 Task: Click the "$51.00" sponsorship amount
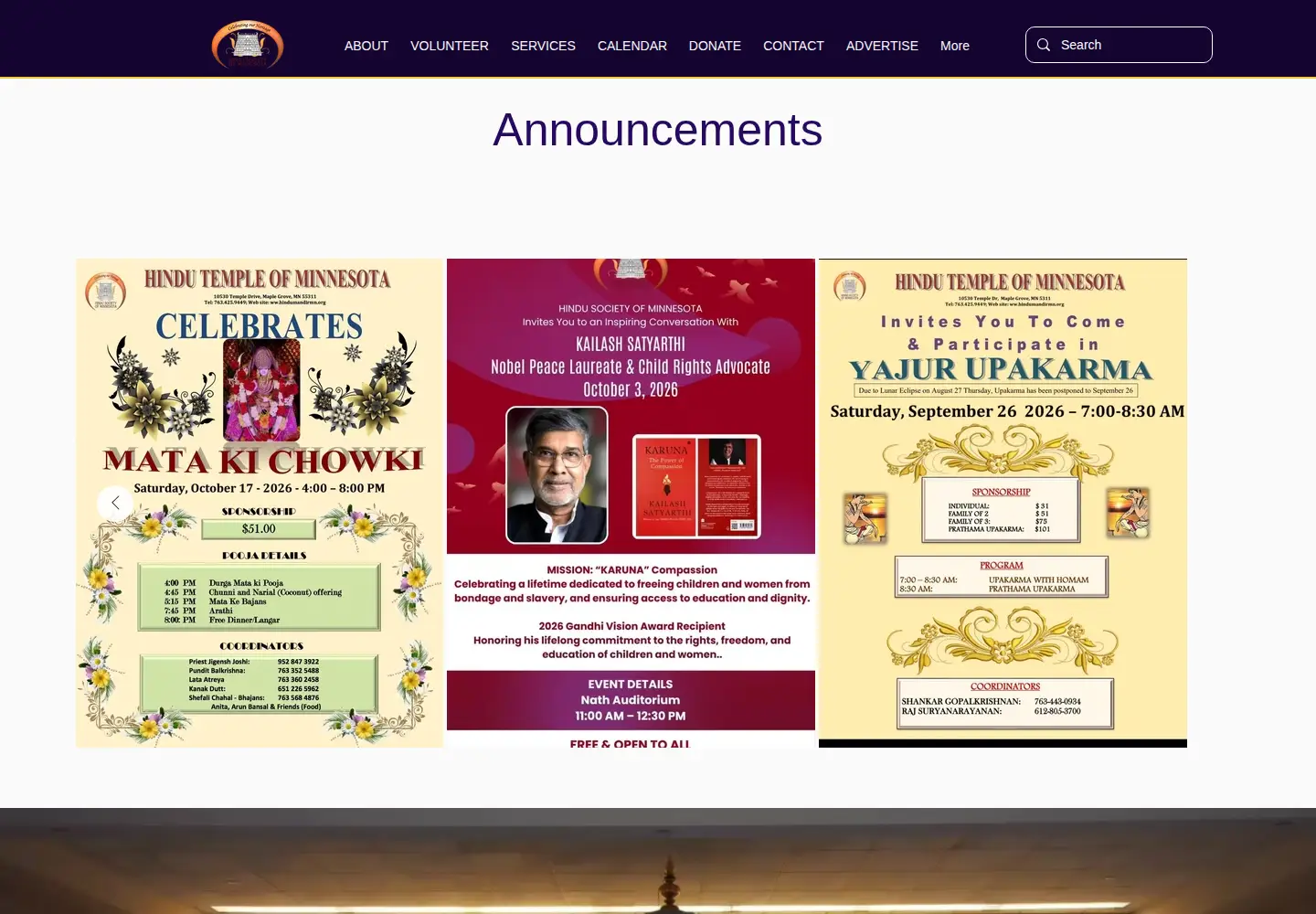(x=259, y=528)
